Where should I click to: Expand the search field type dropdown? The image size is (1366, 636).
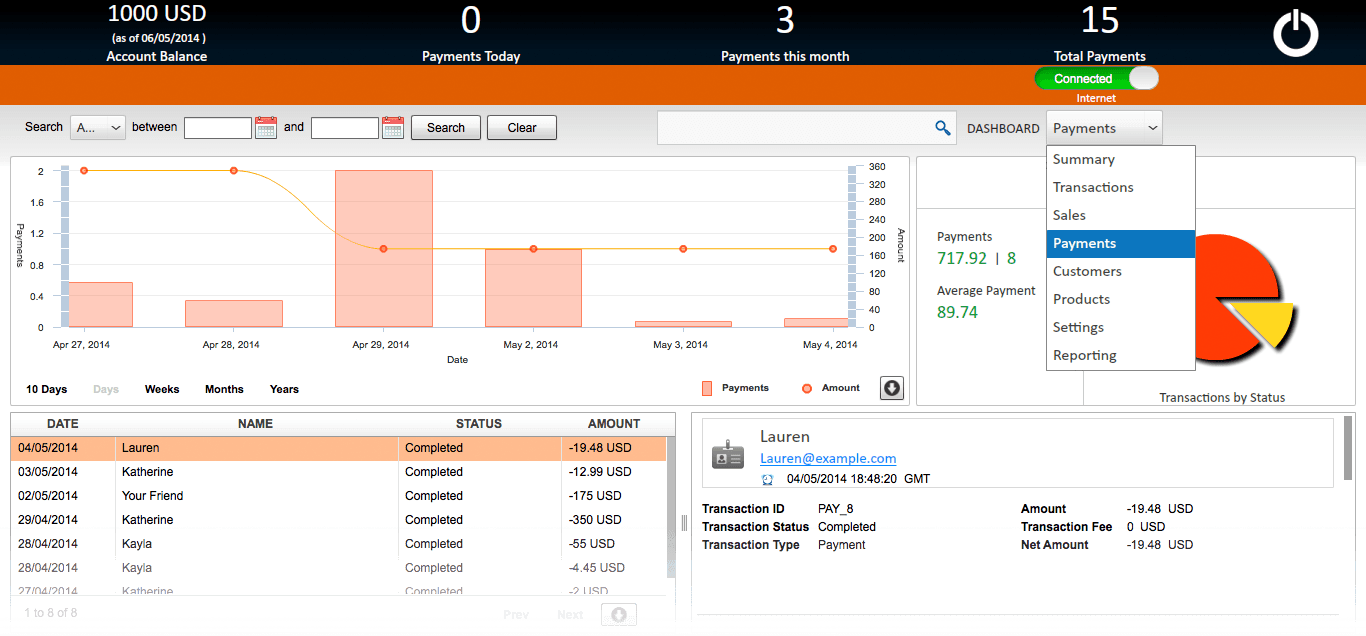(98, 127)
